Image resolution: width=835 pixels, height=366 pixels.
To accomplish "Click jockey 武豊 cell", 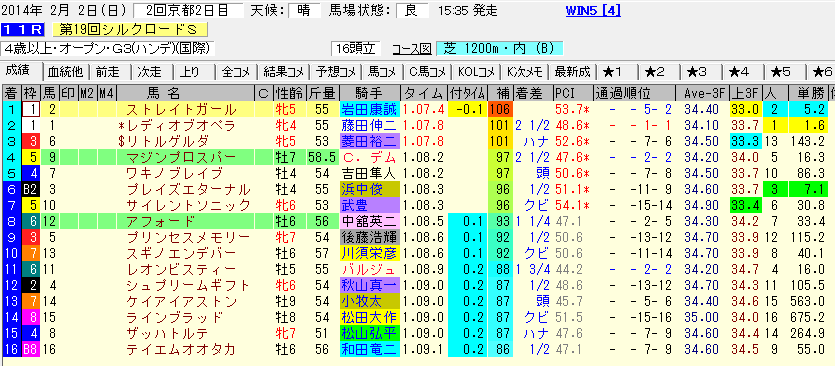I will (369, 205).
